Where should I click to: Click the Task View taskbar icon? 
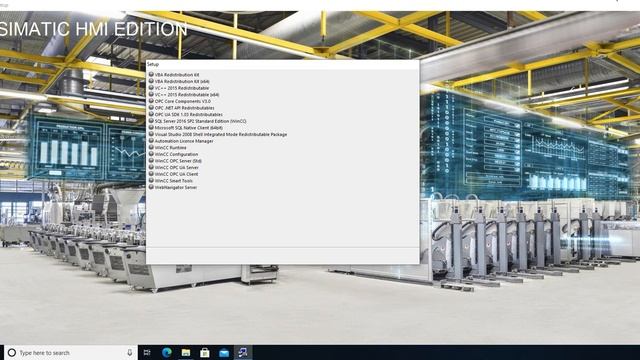147,353
